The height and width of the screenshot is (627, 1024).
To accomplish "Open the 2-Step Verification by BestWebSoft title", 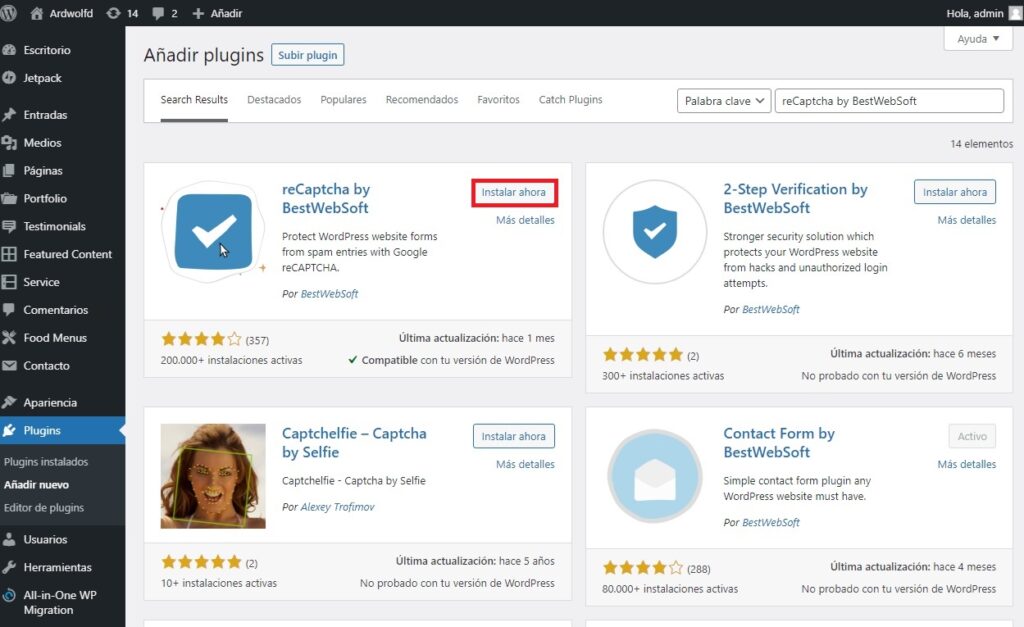I will tap(795, 199).
